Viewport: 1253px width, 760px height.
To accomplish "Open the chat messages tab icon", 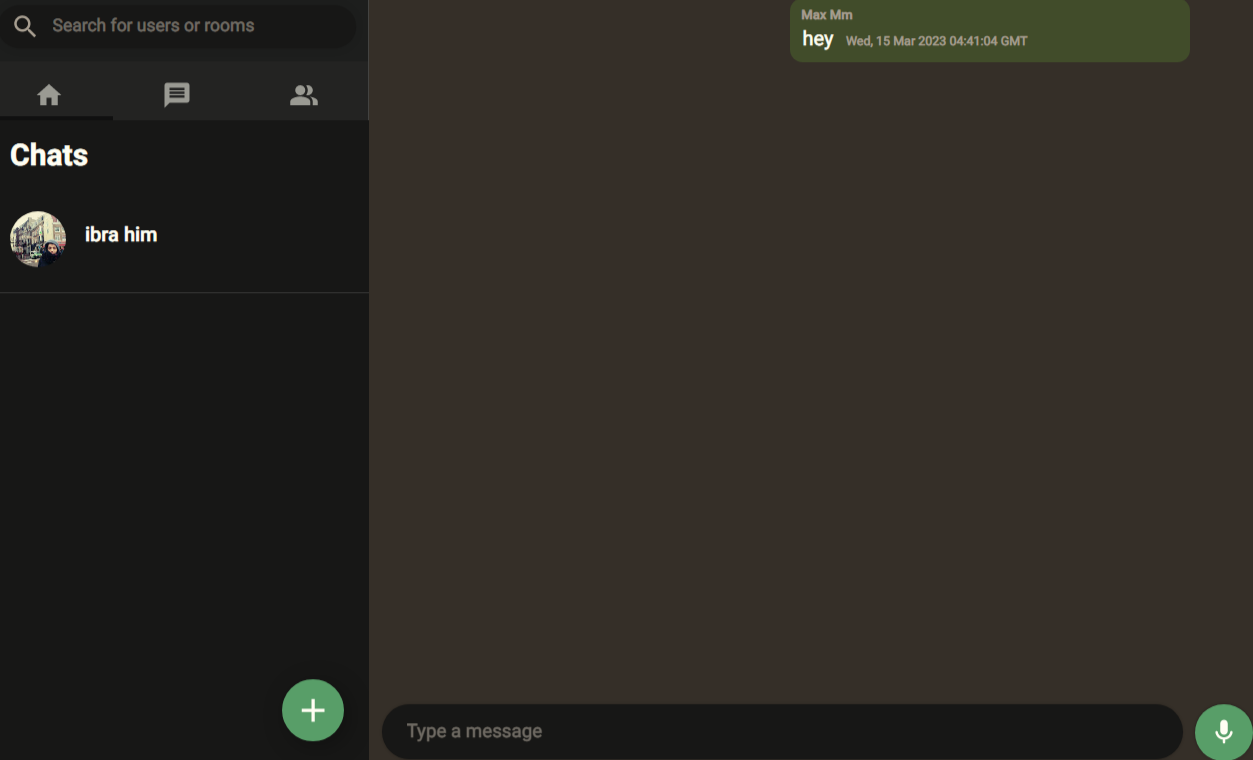I will coord(177,95).
